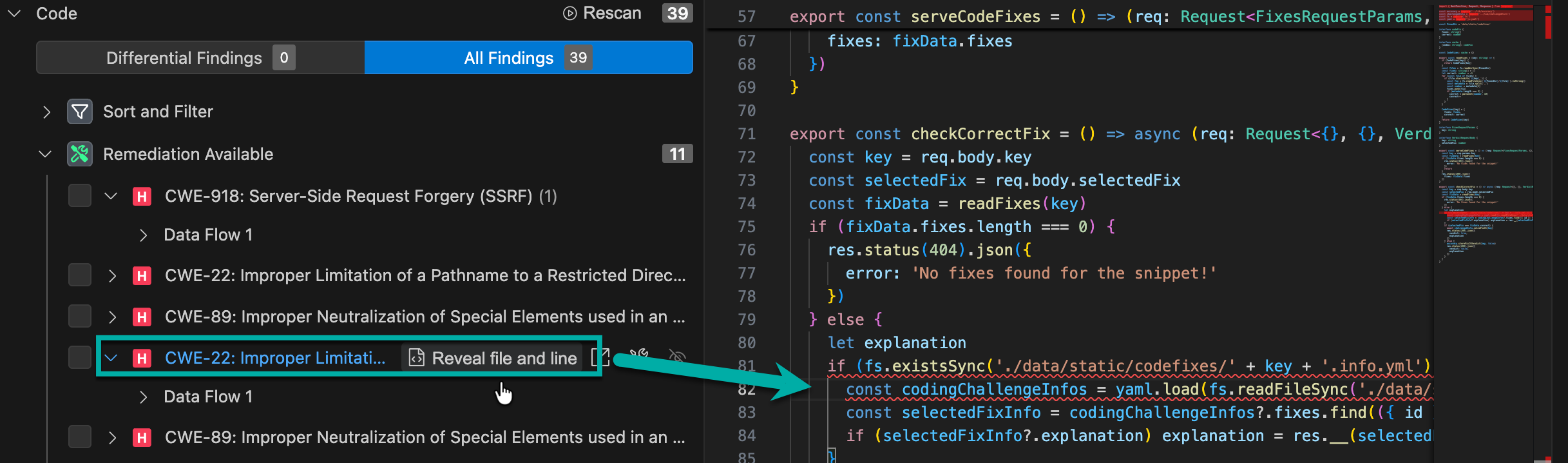Tick the checkbox for first CWE-22 finding
1568x463 pixels.
click(x=80, y=275)
